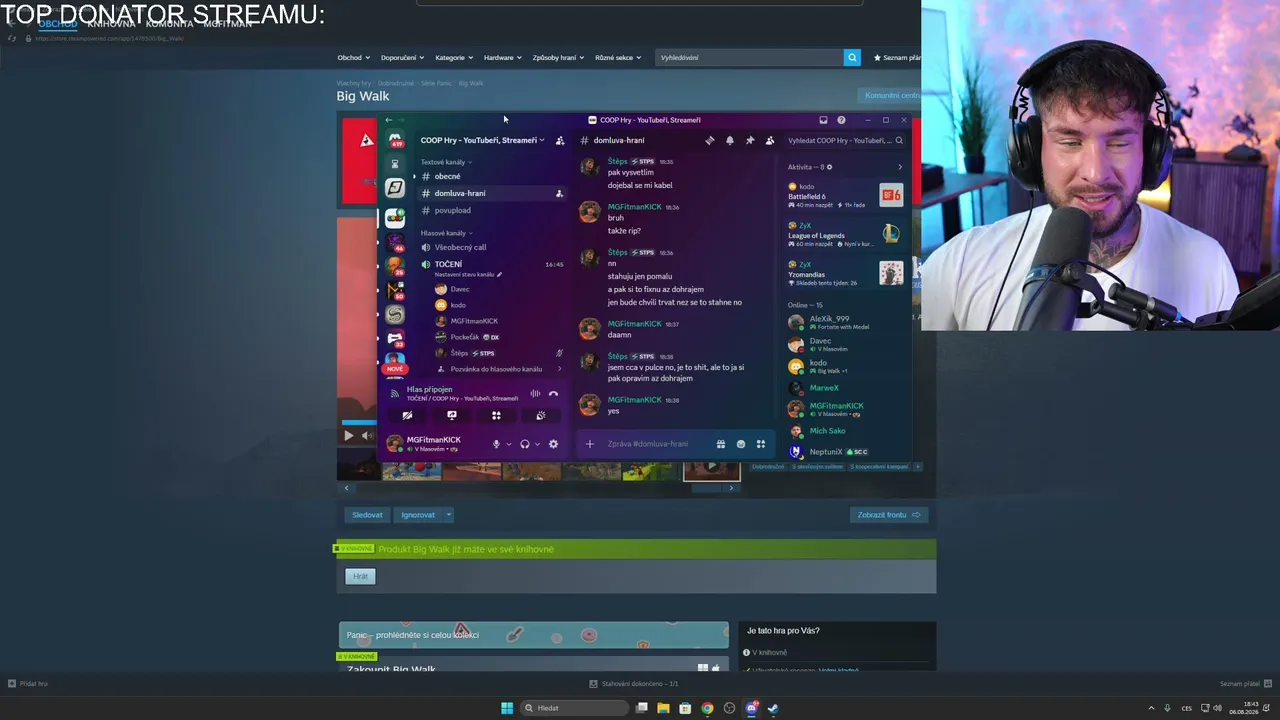Open invite to voice channel row
Image resolution: width=1280 pixels, height=720 pixels.
[500, 369]
